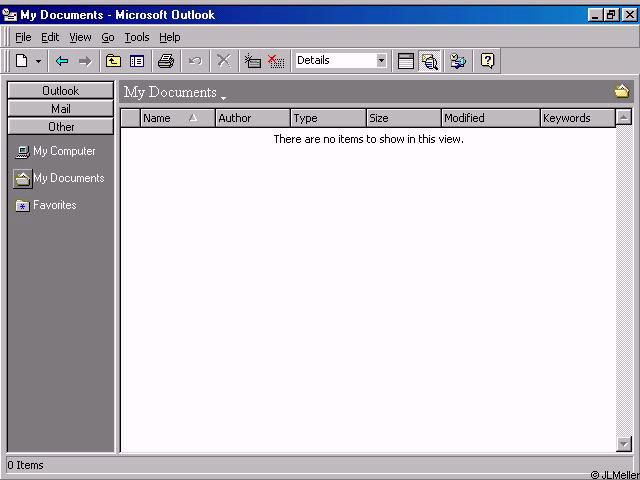Open the File menu
640x480 pixels.
[23, 38]
